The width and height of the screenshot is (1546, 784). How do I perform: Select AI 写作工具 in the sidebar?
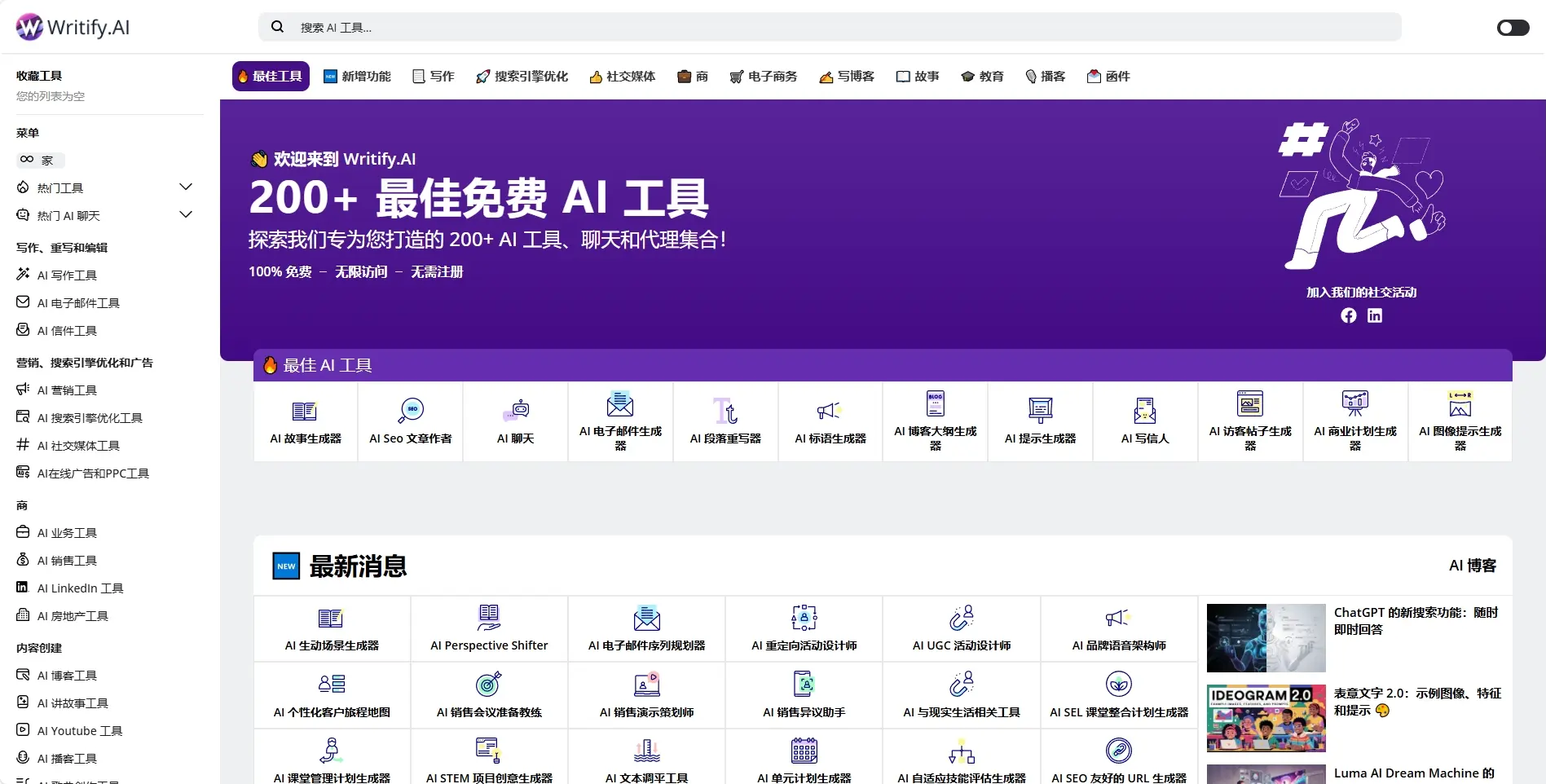pyautogui.click(x=67, y=275)
